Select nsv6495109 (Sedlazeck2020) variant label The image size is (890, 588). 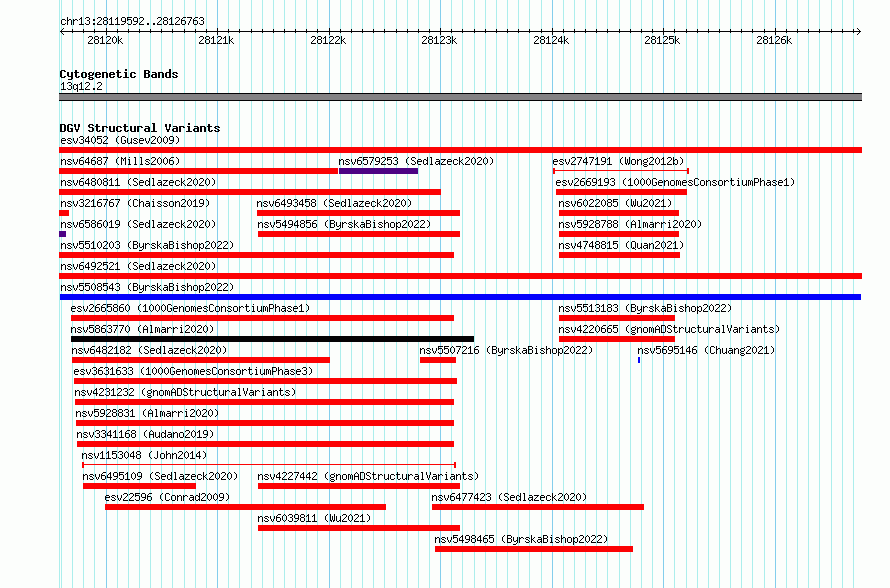[160, 476]
